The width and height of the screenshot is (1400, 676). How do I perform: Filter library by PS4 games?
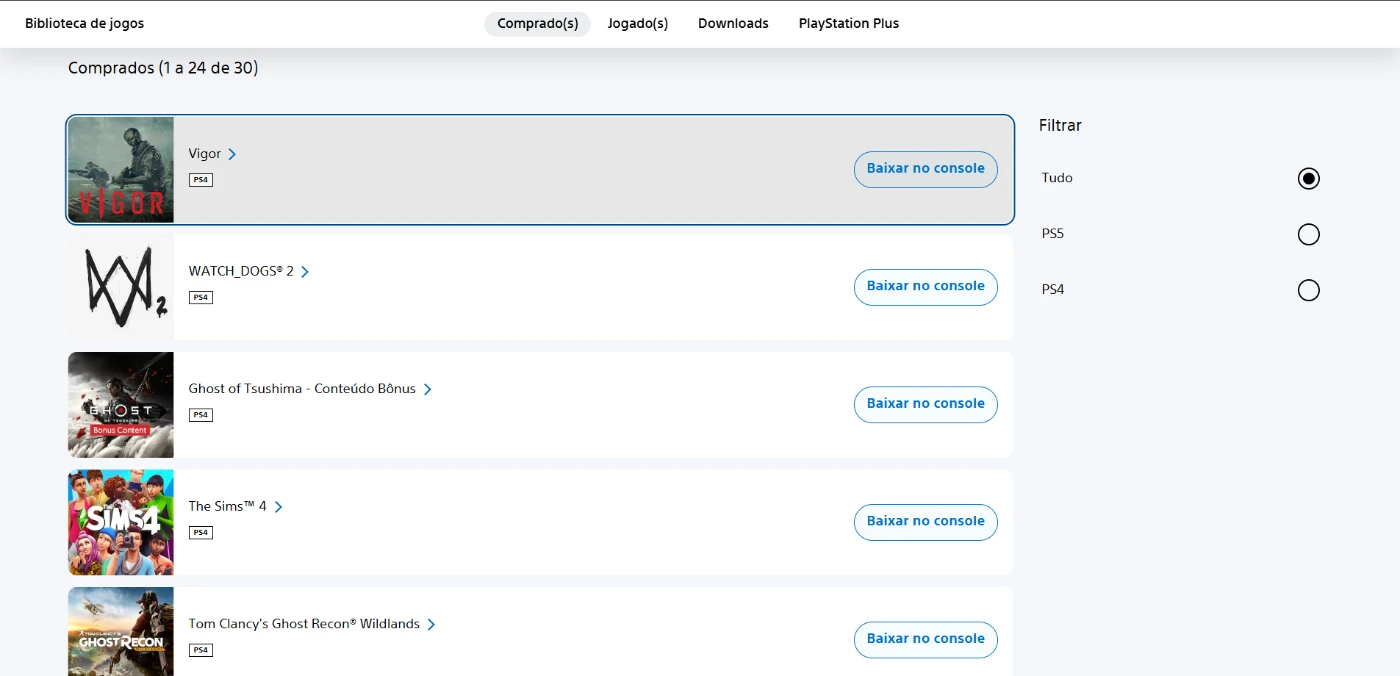pos(1308,291)
